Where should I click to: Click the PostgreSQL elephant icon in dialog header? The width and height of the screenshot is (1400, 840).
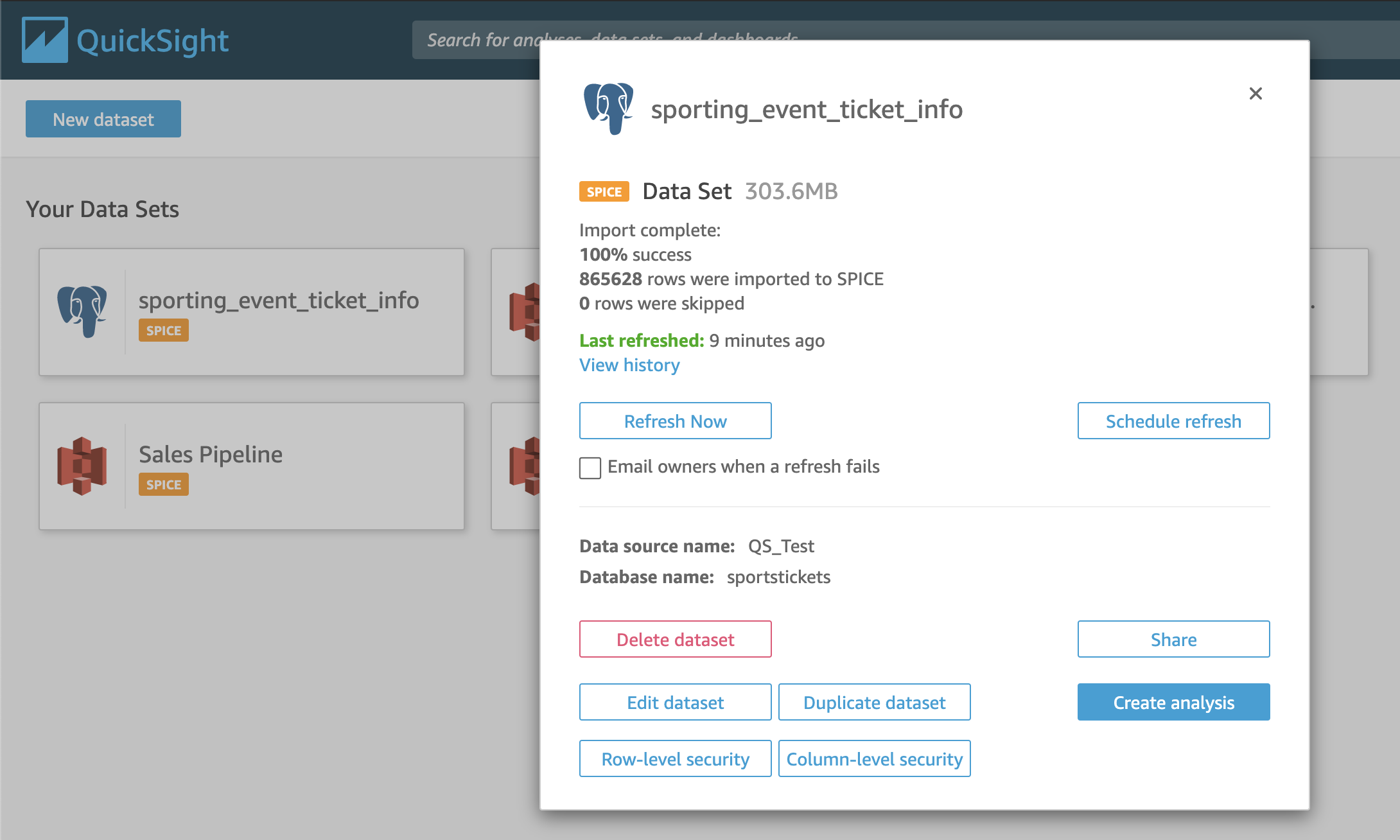click(x=608, y=108)
